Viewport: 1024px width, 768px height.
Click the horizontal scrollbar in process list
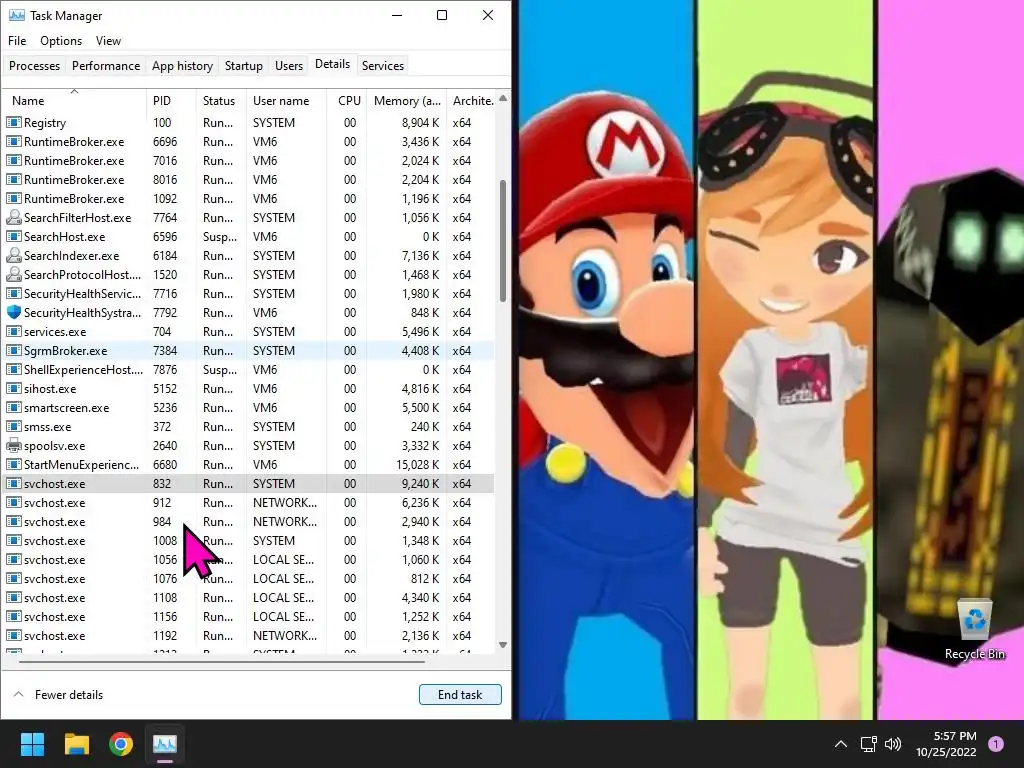tap(222, 662)
